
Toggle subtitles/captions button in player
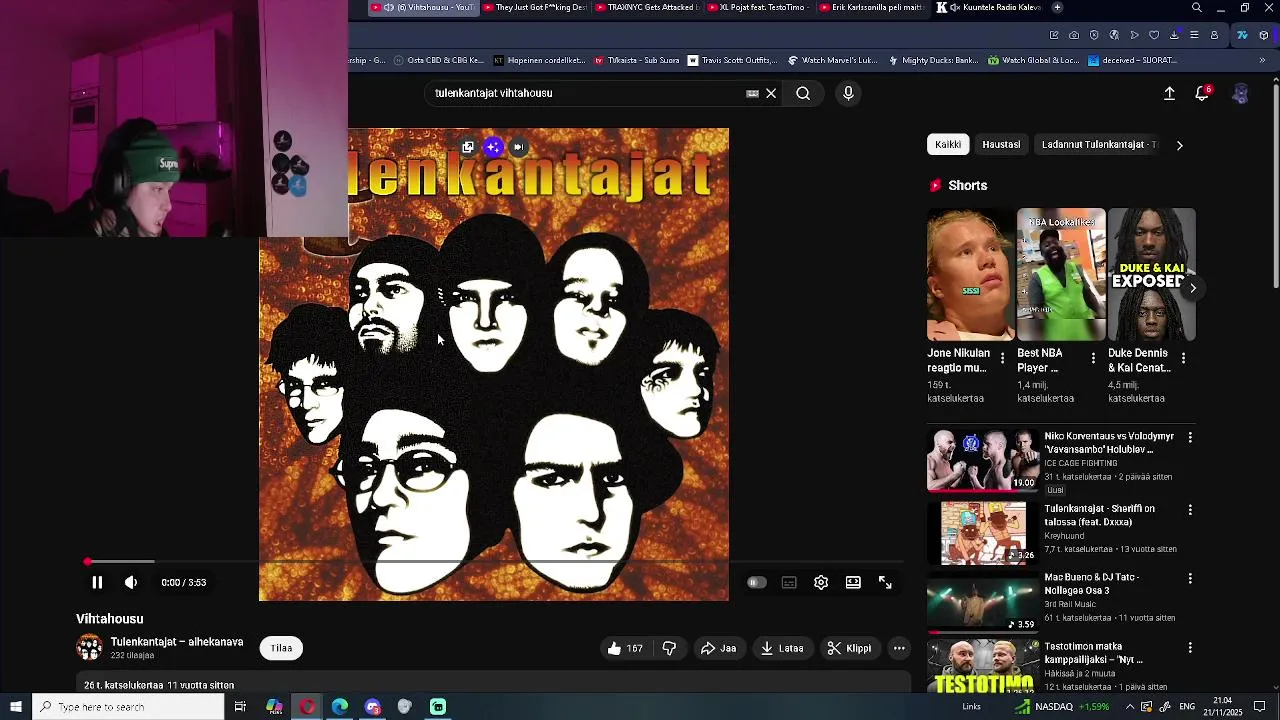point(789,582)
